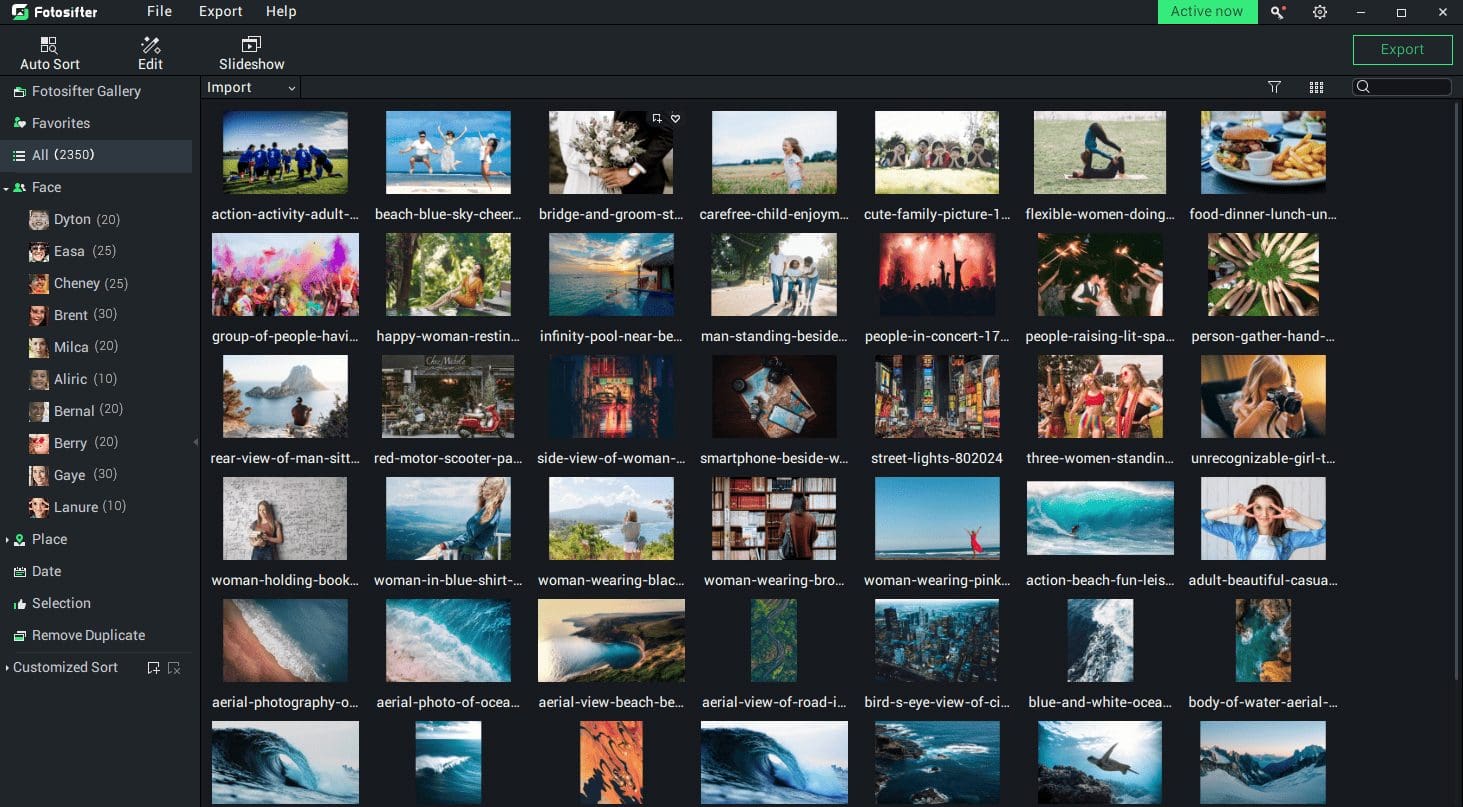
Task: Collapse the Face tree section
Action: [7, 188]
